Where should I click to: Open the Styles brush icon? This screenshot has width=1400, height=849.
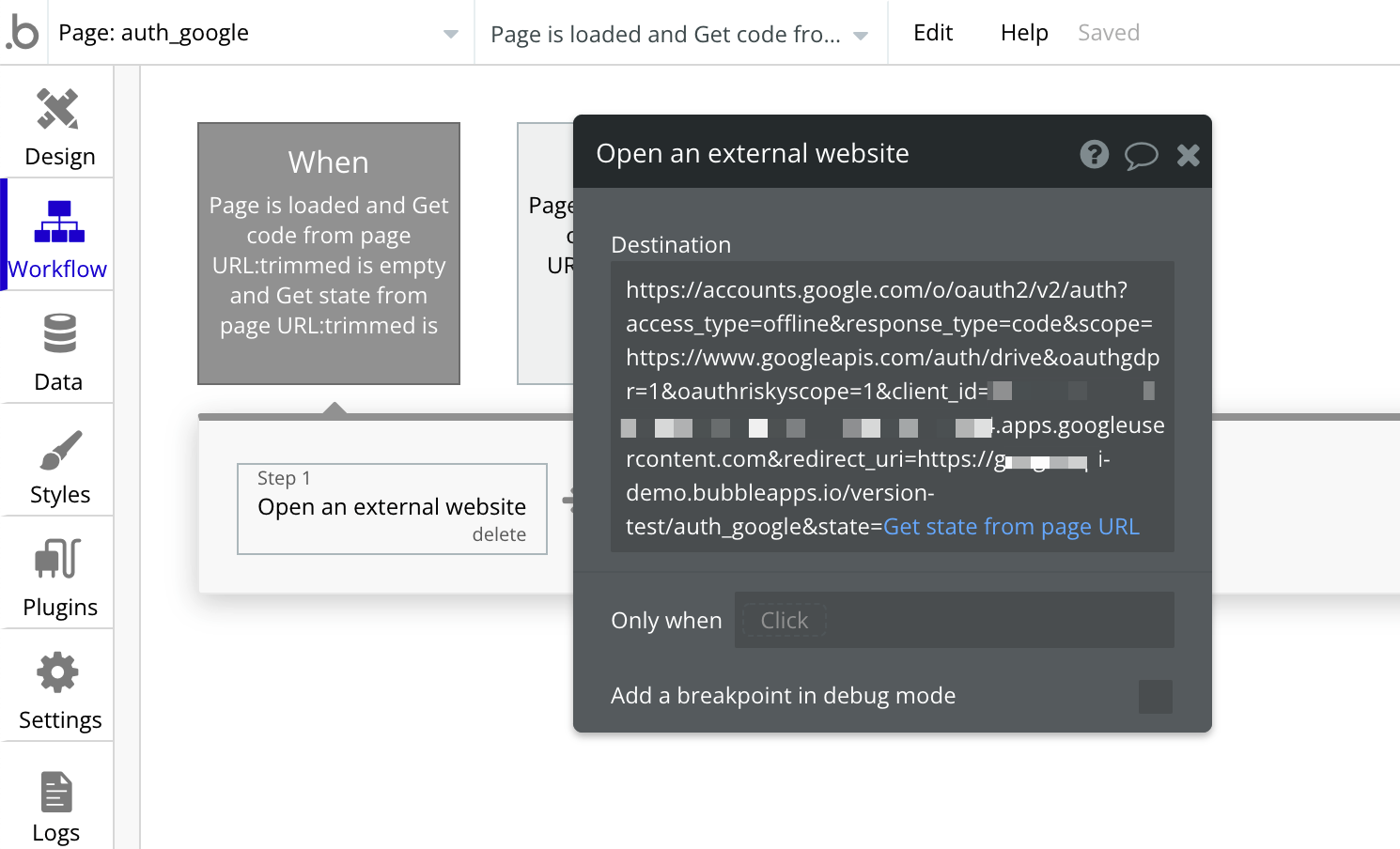[60, 450]
